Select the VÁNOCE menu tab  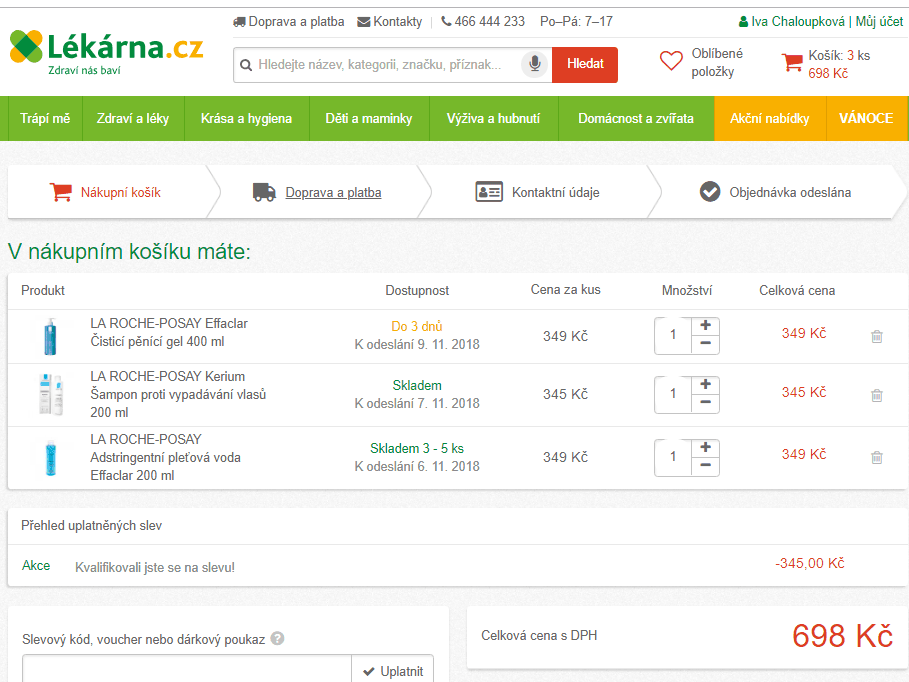(x=867, y=118)
